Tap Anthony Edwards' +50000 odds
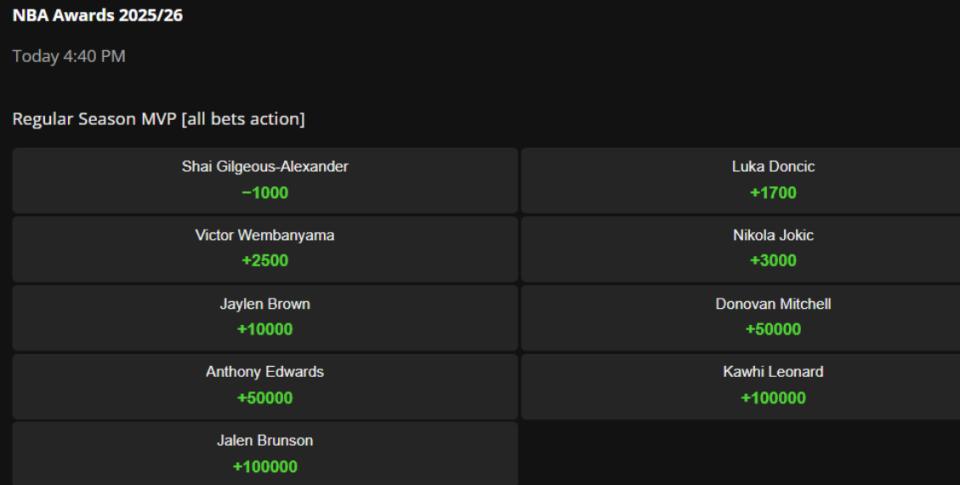 [265, 398]
